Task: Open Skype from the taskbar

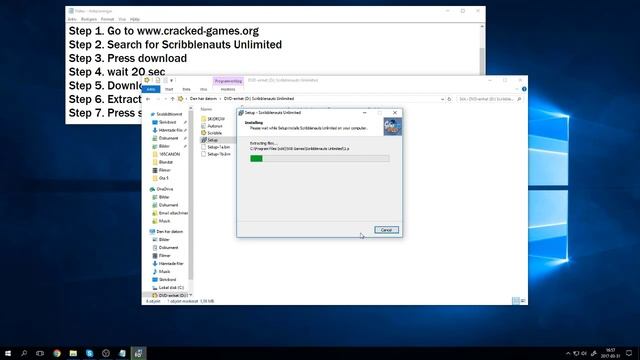Action: [x=89, y=353]
